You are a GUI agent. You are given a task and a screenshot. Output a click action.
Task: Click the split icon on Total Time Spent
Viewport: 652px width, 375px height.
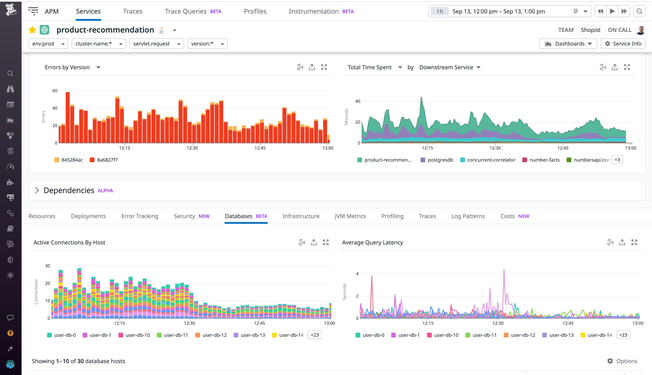(x=603, y=67)
